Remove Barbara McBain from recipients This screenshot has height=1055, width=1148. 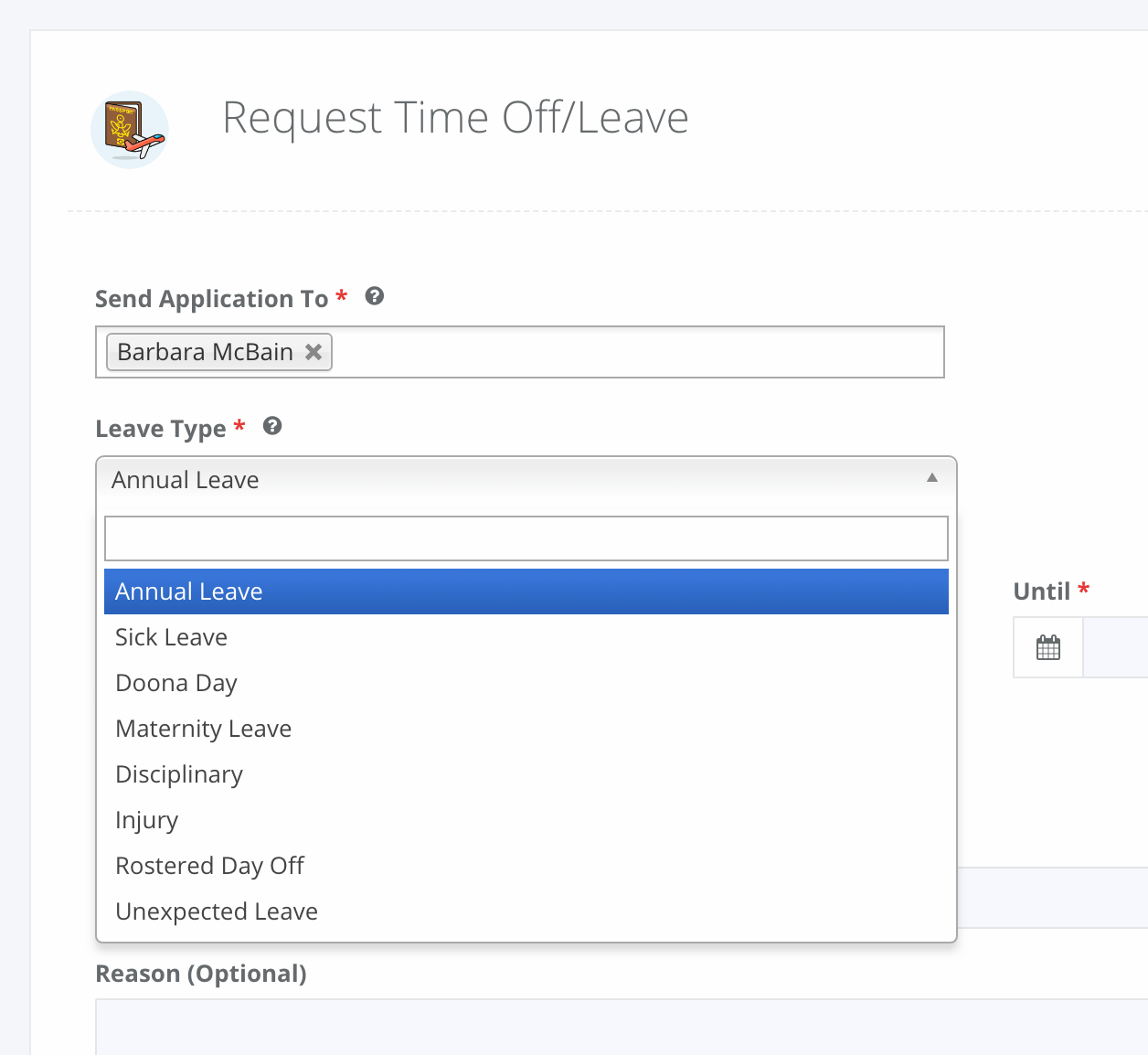pyautogui.click(x=314, y=352)
